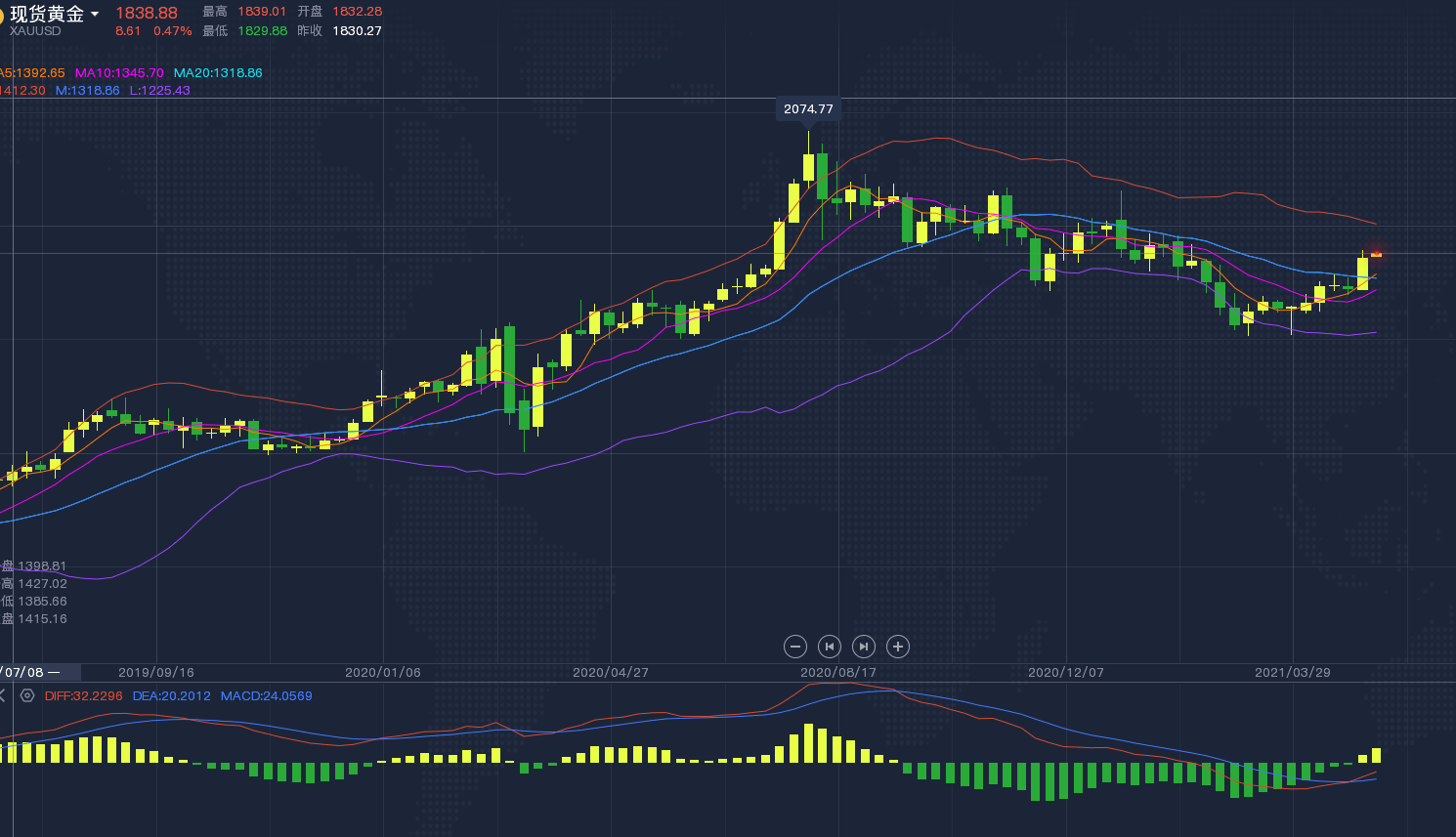Zoom out the chart with minus button

coord(795,647)
